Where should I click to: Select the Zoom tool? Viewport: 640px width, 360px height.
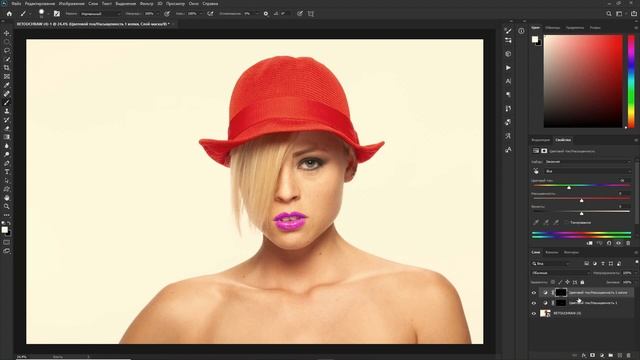pos(7,207)
